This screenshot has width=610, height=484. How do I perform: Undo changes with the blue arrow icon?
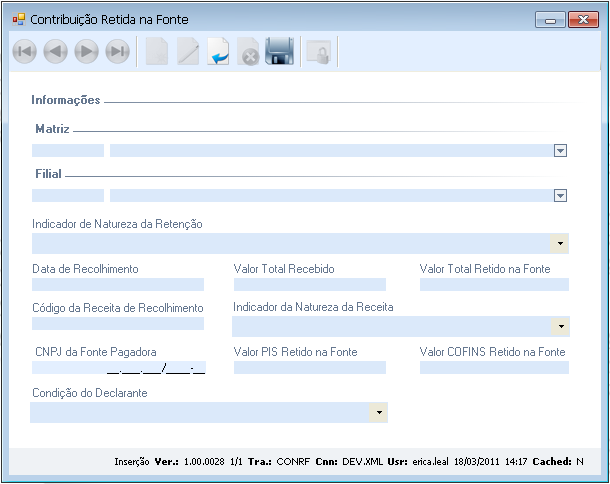click(x=218, y=51)
